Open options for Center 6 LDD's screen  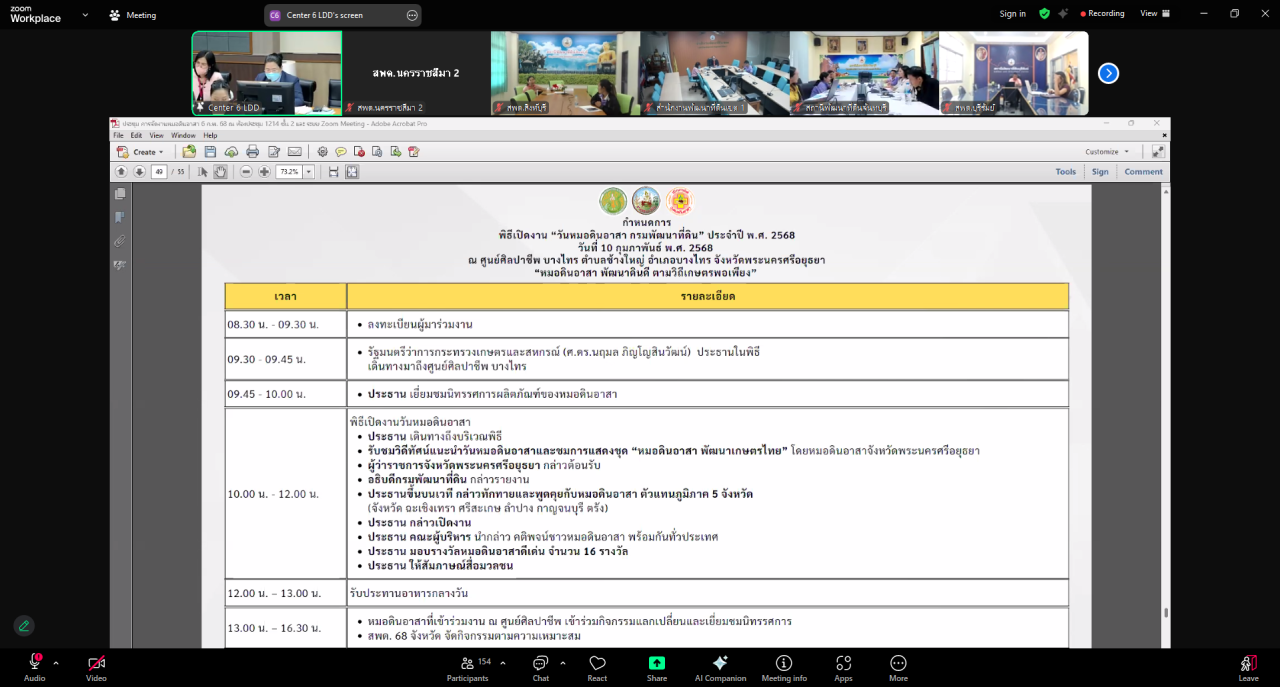(412, 15)
